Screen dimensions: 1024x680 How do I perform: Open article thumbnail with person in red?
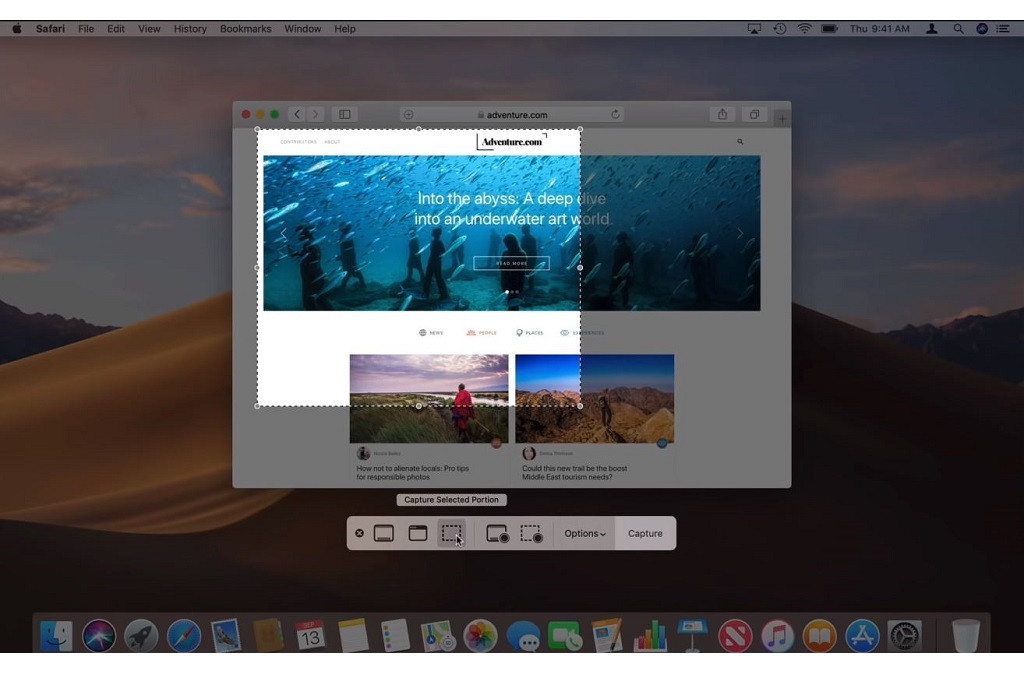(x=429, y=398)
